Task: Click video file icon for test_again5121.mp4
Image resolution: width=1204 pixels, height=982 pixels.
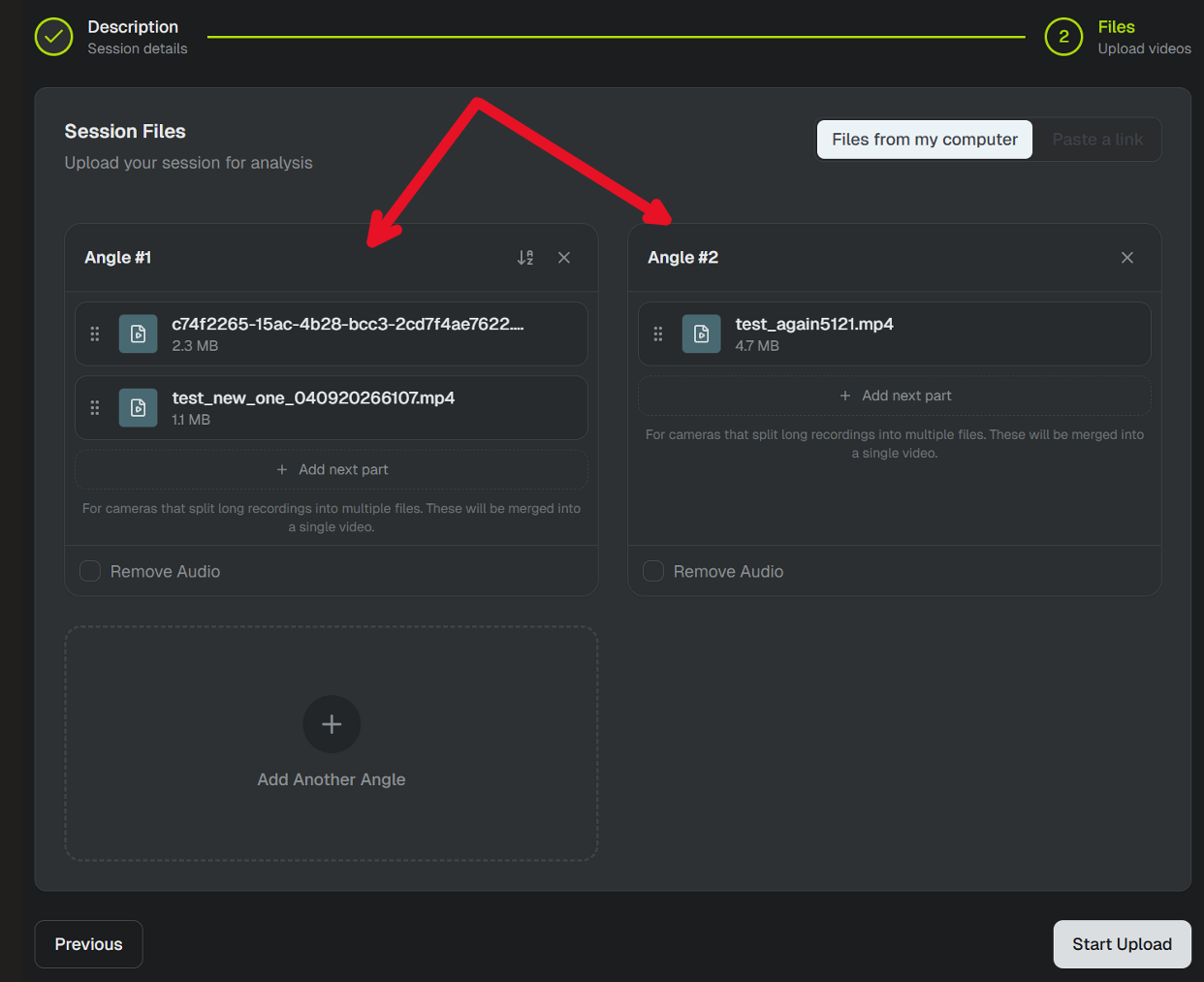Action: tap(702, 333)
